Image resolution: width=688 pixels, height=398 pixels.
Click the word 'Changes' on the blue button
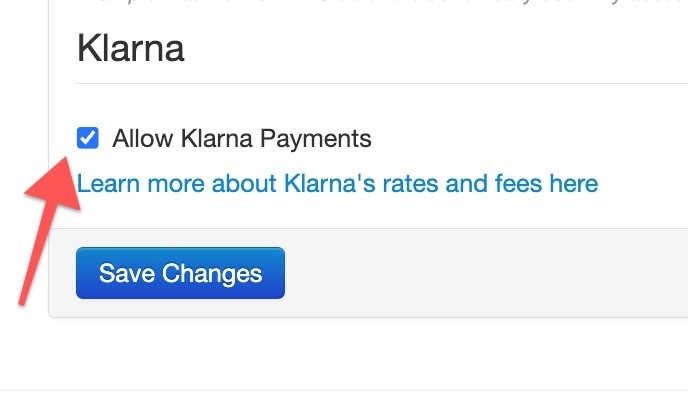tap(212, 274)
